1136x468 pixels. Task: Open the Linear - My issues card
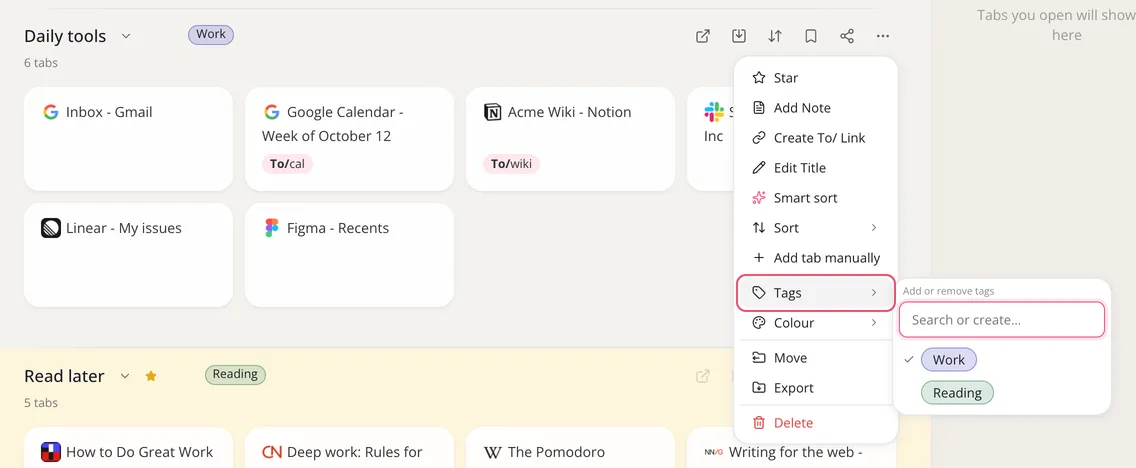pos(128,255)
